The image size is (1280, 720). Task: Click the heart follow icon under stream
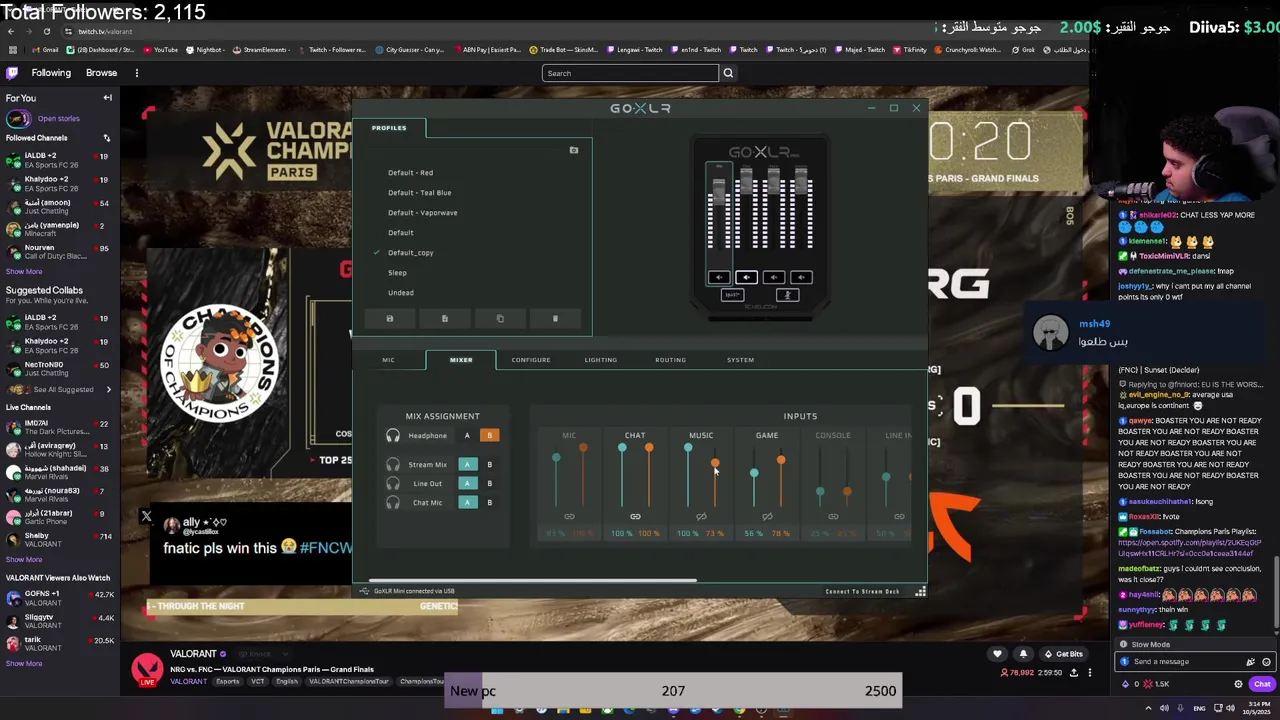pyautogui.click(x=997, y=654)
